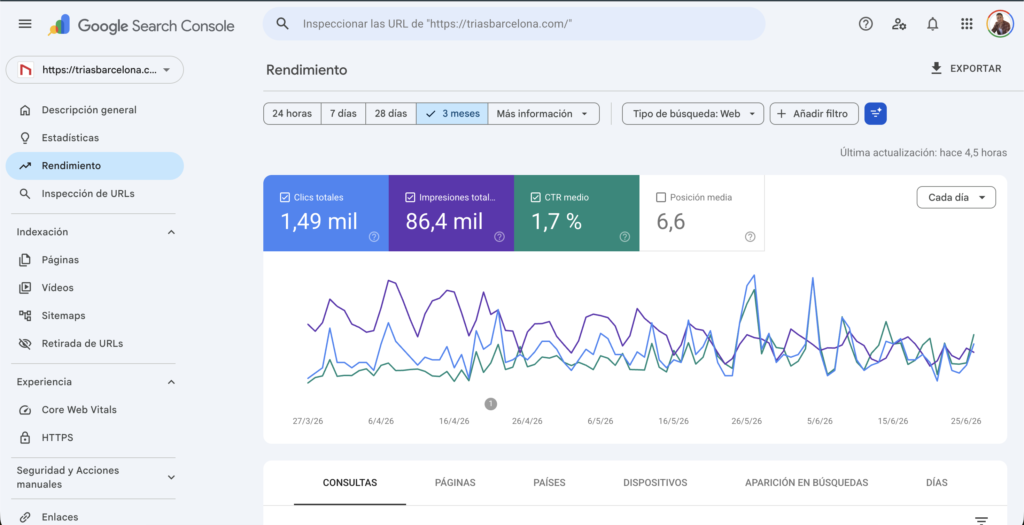Switch to the DÍAS tab
The image size is (1024, 525).
coord(936,483)
